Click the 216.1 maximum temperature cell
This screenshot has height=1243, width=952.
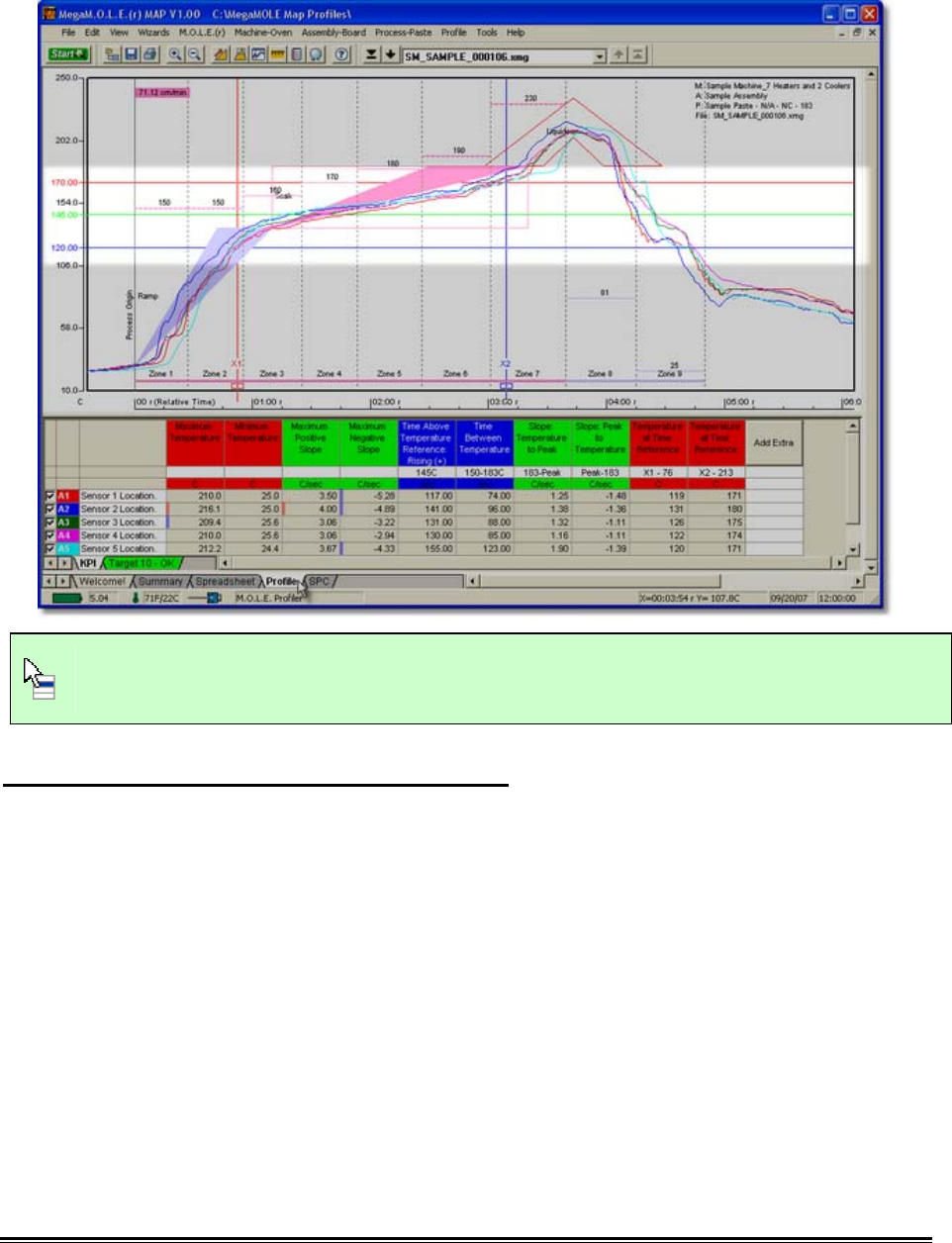pos(197,509)
